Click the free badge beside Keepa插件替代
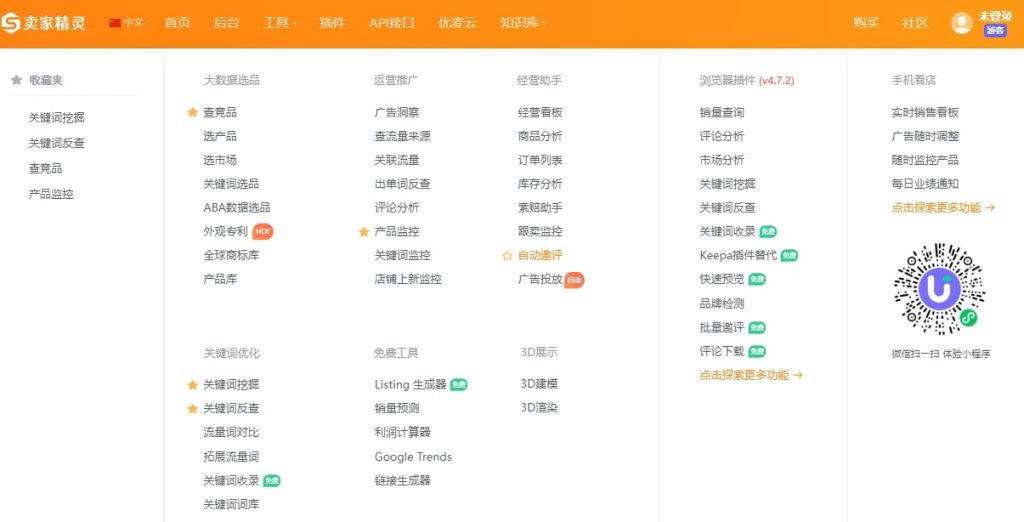 [789, 255]
